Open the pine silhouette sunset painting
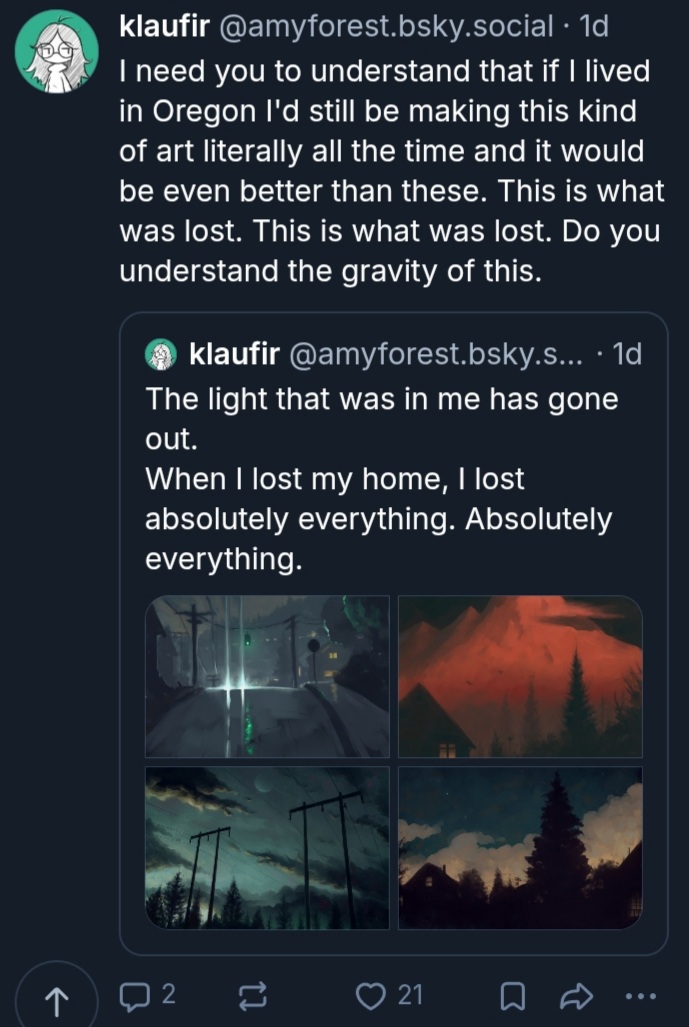This screenshot has height=1027, width=689. click(x=520, y=848)
